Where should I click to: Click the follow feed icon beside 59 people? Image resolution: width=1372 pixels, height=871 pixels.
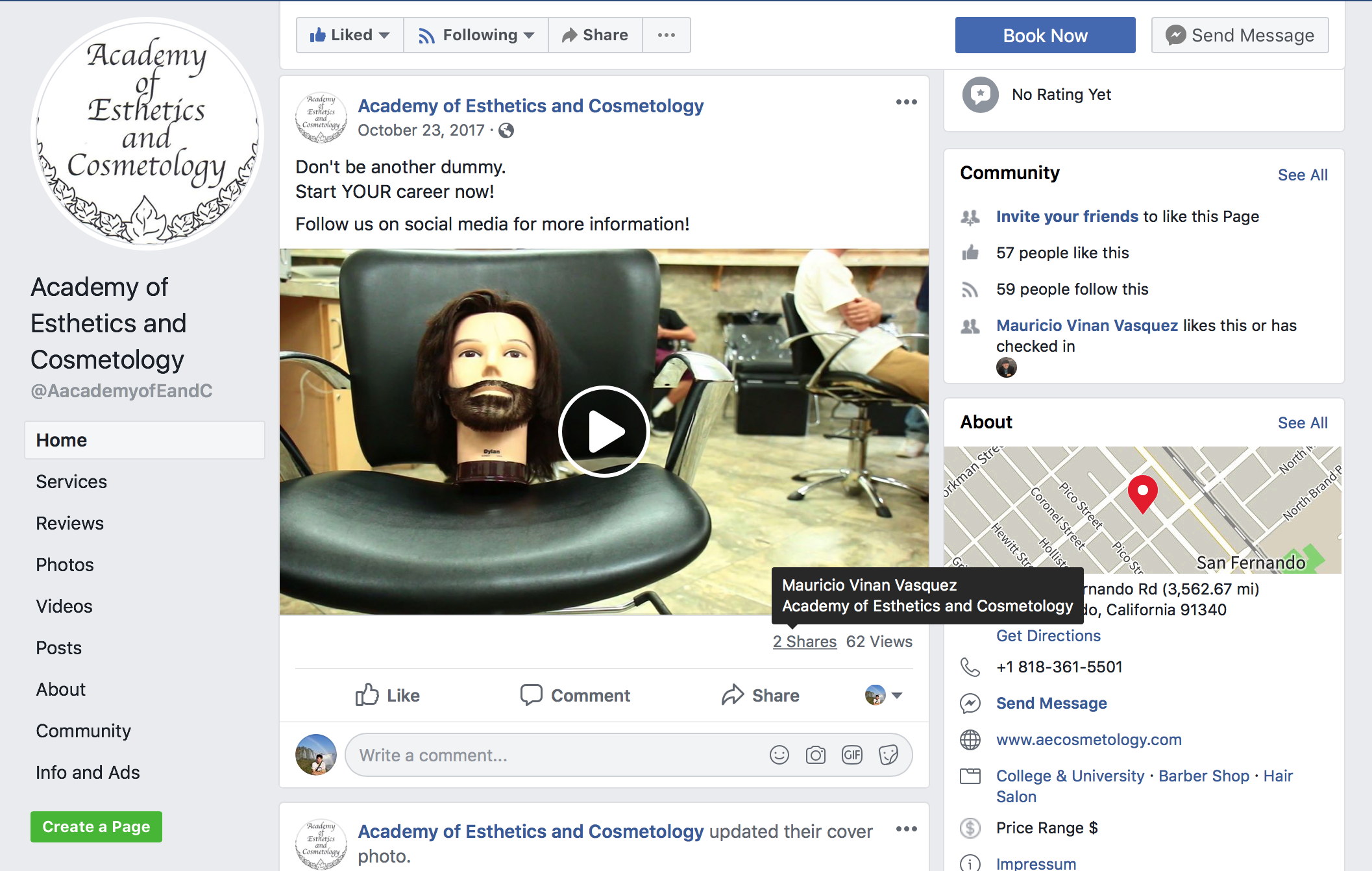pyautogui.click(x=970, y=289)
